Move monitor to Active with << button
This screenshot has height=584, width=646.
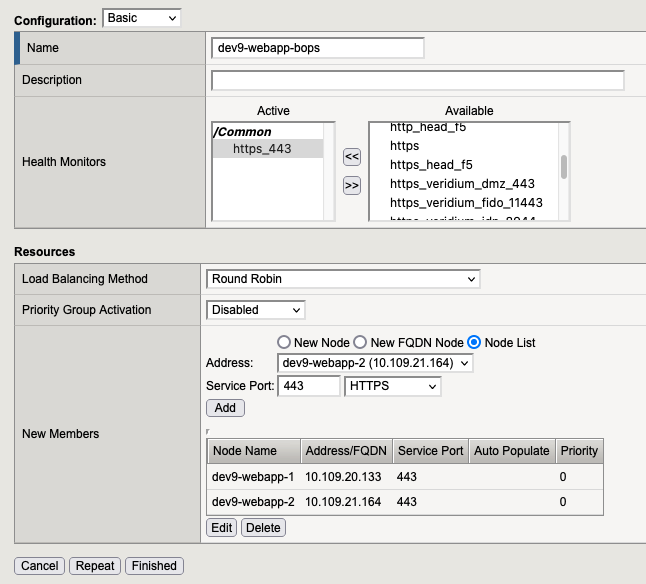point(351,157)
